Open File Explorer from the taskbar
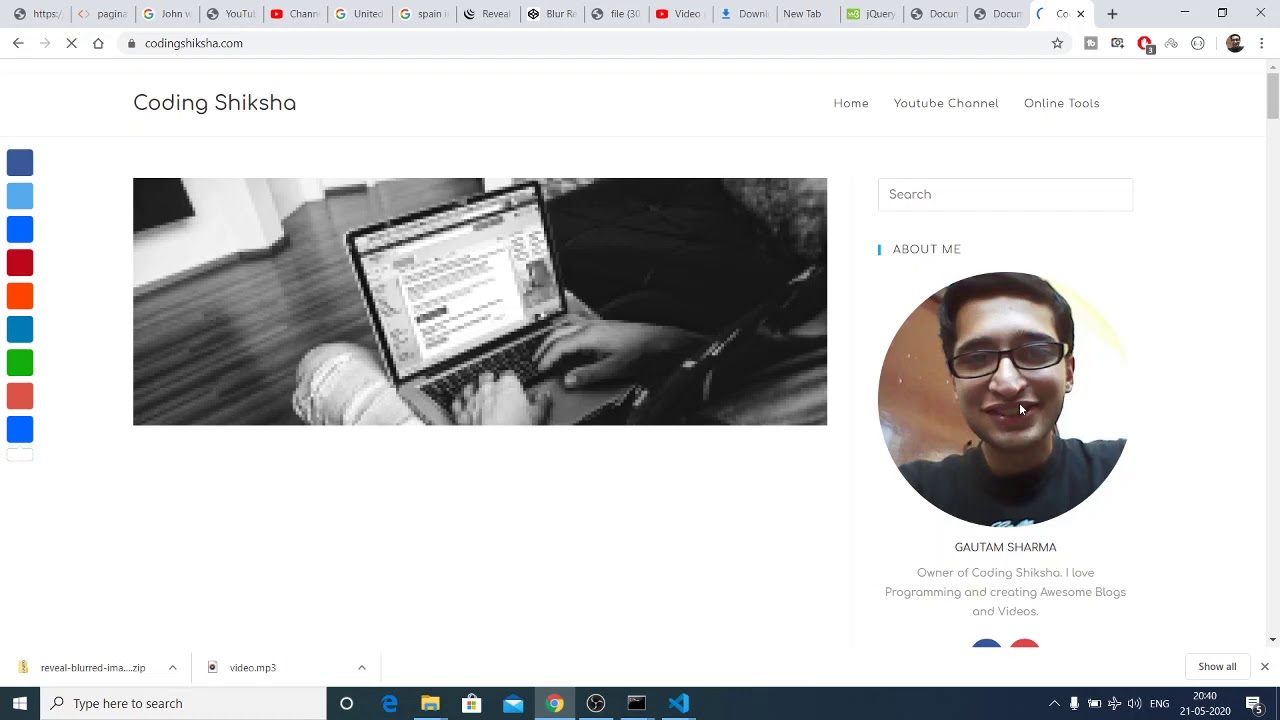Viewport: 1280px width, 720px height. click(430, 703)
